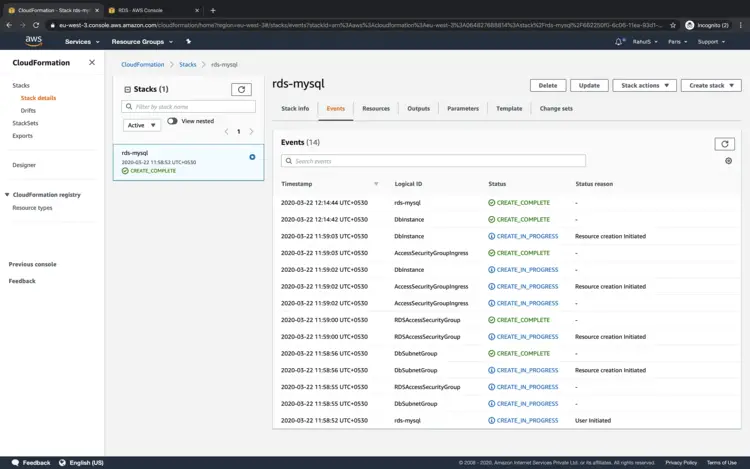Select rds-mysql stack radio button
Image resolution: width=750 pixels, height=469 pixels.
click(x=252, y=157)
